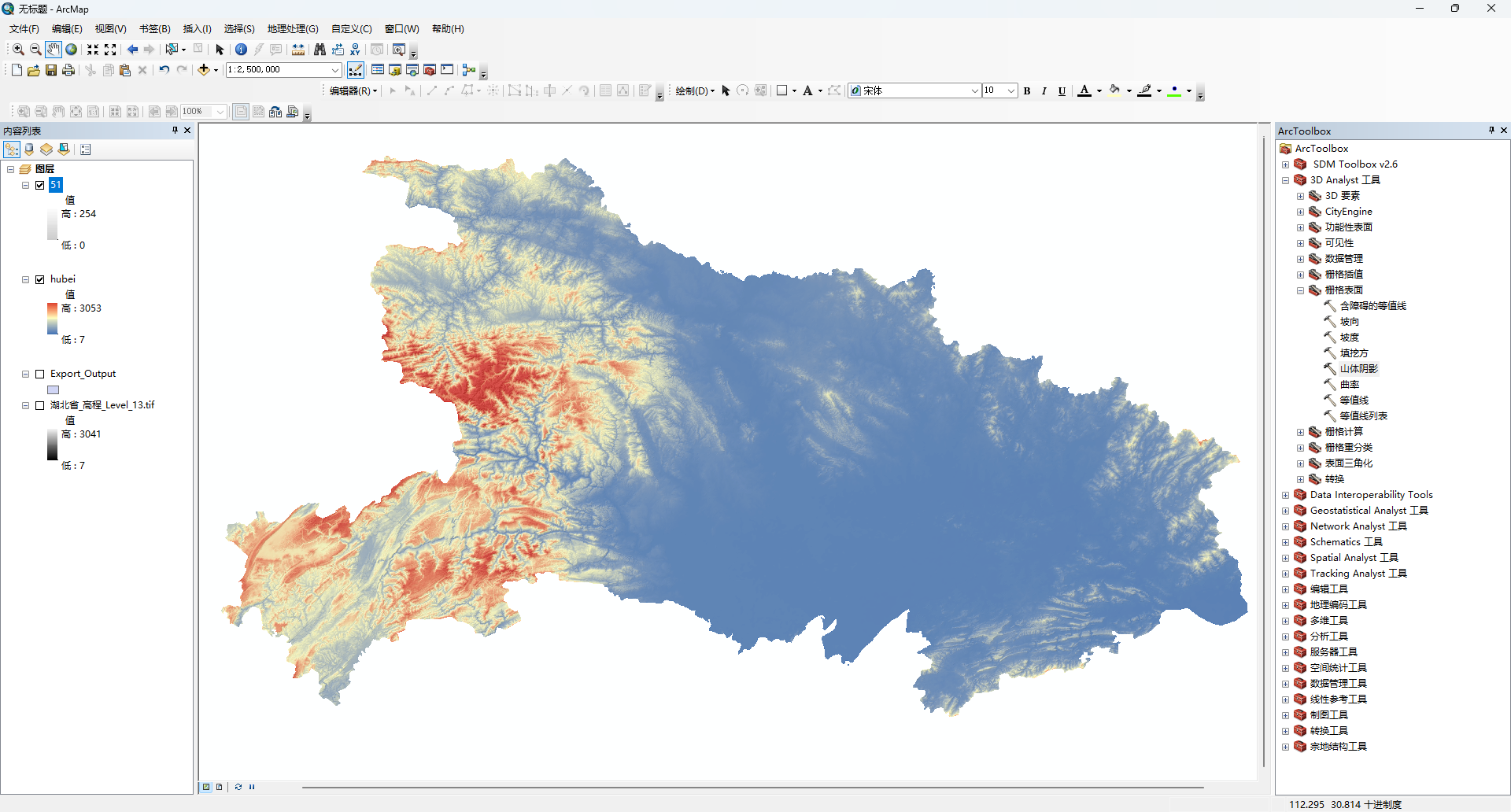Open the 山体阴影 hillshade tool

1359,369
